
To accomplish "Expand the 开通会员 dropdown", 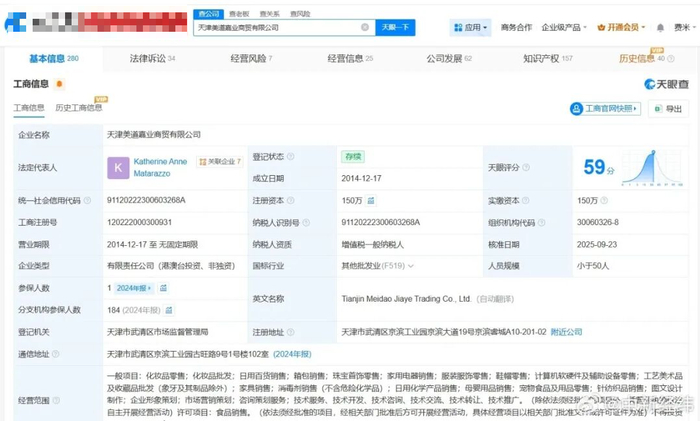I will point(621,28).
